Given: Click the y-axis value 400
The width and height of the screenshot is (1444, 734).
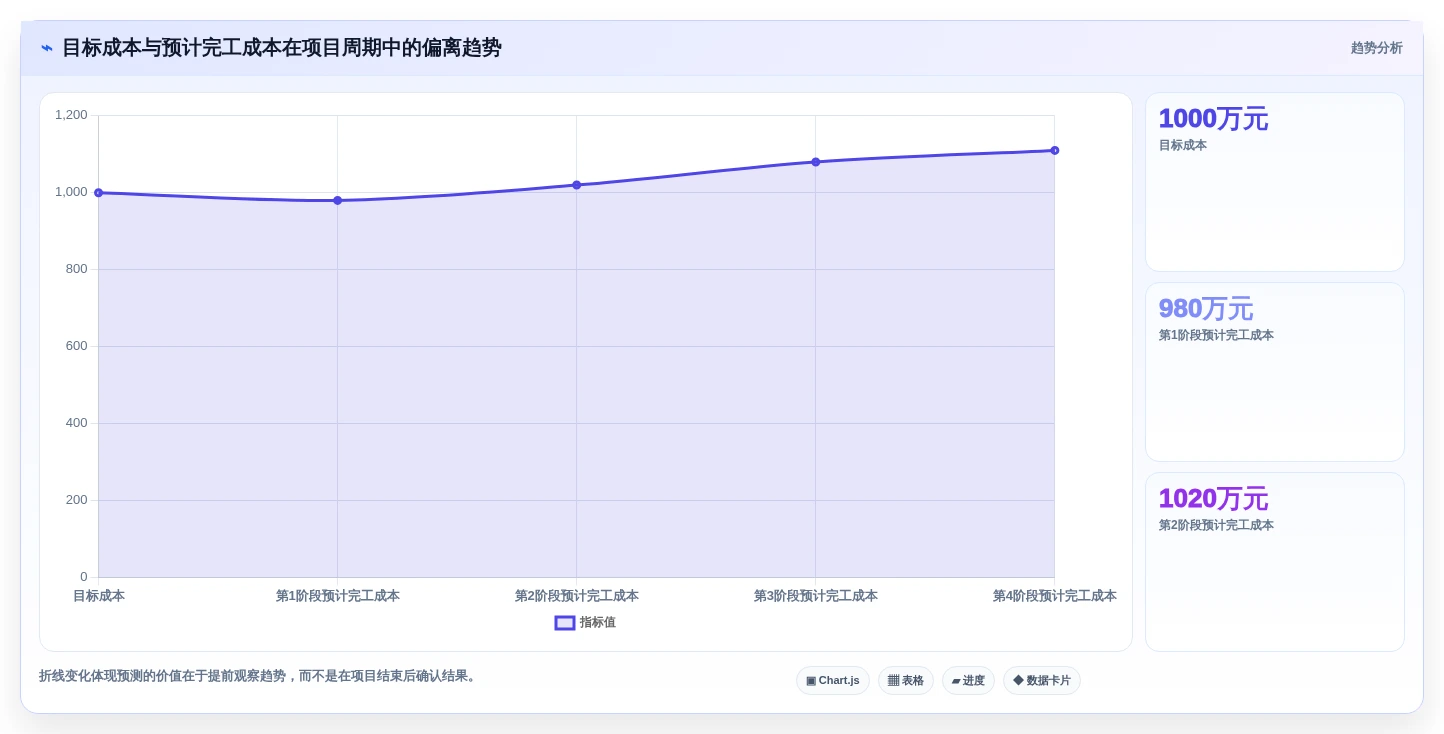Looking at the screenshot, I should click(77, 423).
